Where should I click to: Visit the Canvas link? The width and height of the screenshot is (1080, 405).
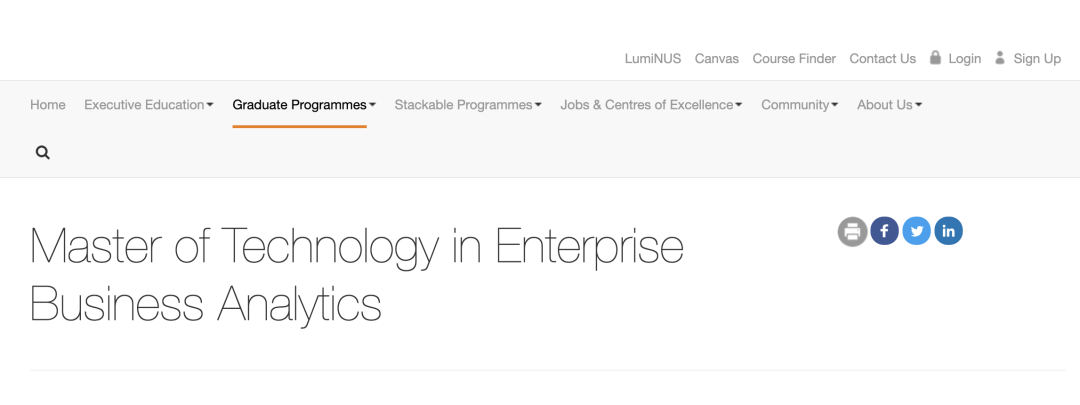pos(717,59)
